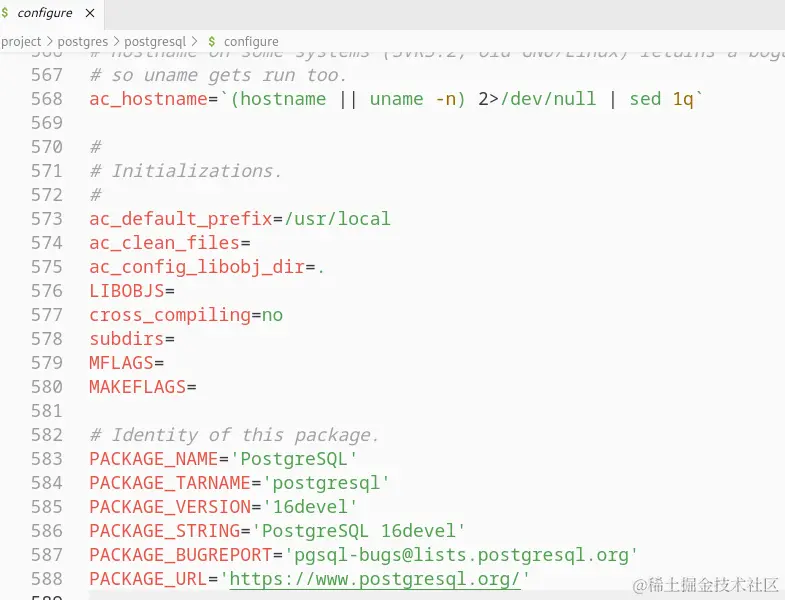Click the 'no' value of cross_compiling
The height and width of the screenshot is (600, 785).
(272, 316)
